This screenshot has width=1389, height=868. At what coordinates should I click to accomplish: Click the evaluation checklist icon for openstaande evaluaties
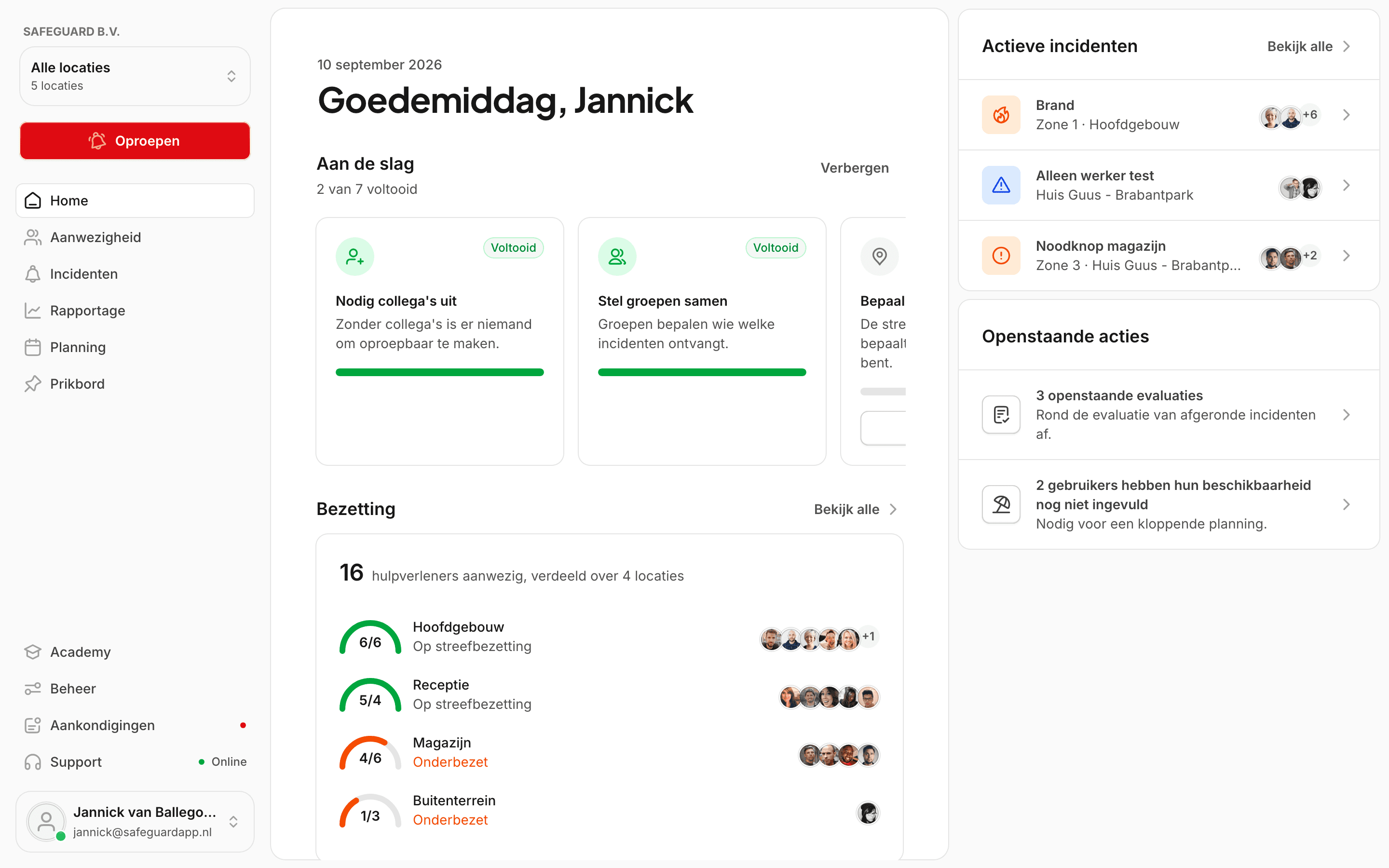(1001, 415)
